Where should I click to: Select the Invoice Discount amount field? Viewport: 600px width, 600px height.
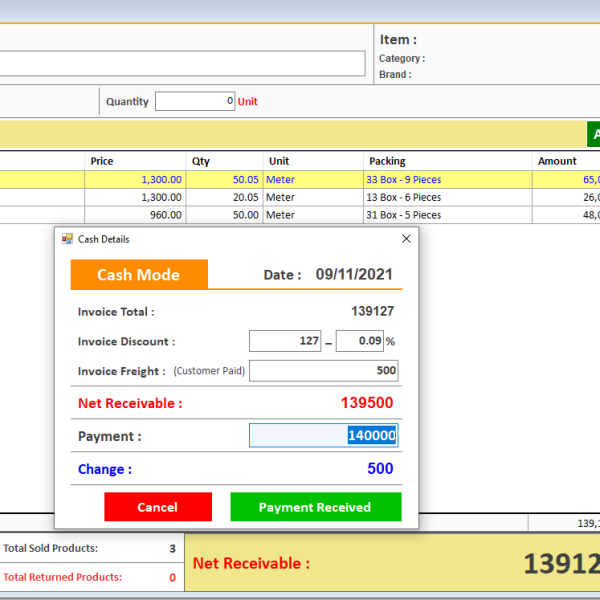tap(285, 341)
